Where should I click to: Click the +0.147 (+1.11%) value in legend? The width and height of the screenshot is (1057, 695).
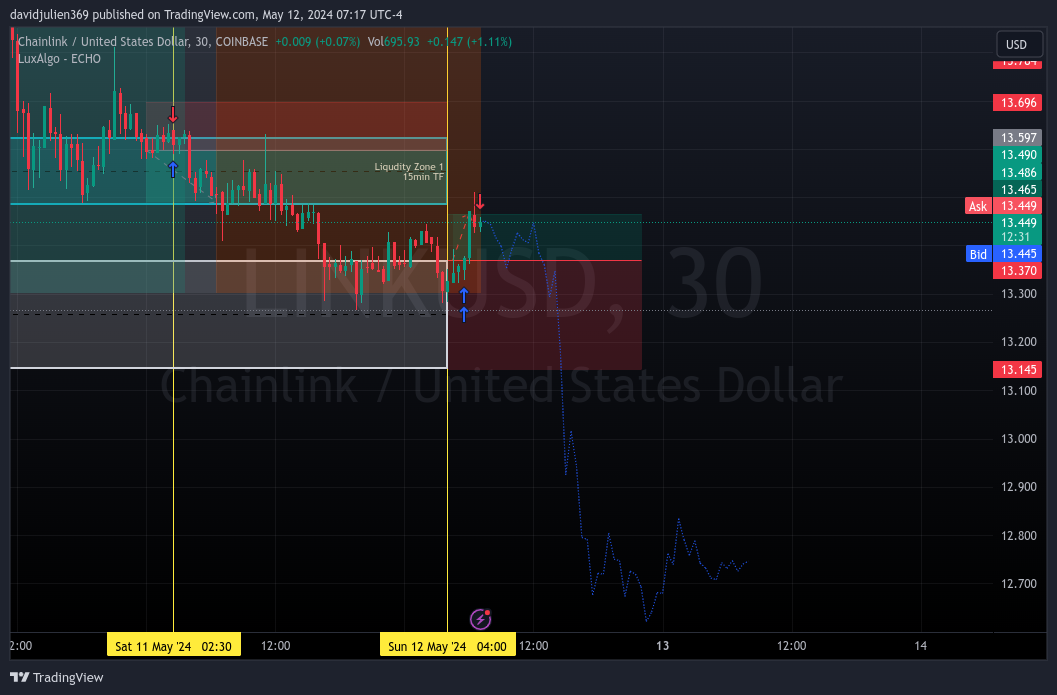click(x=469, y=42)
